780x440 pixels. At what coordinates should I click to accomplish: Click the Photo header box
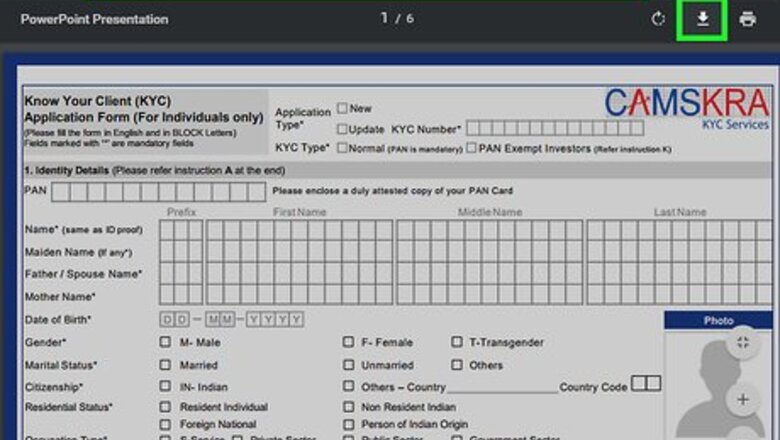718,320
